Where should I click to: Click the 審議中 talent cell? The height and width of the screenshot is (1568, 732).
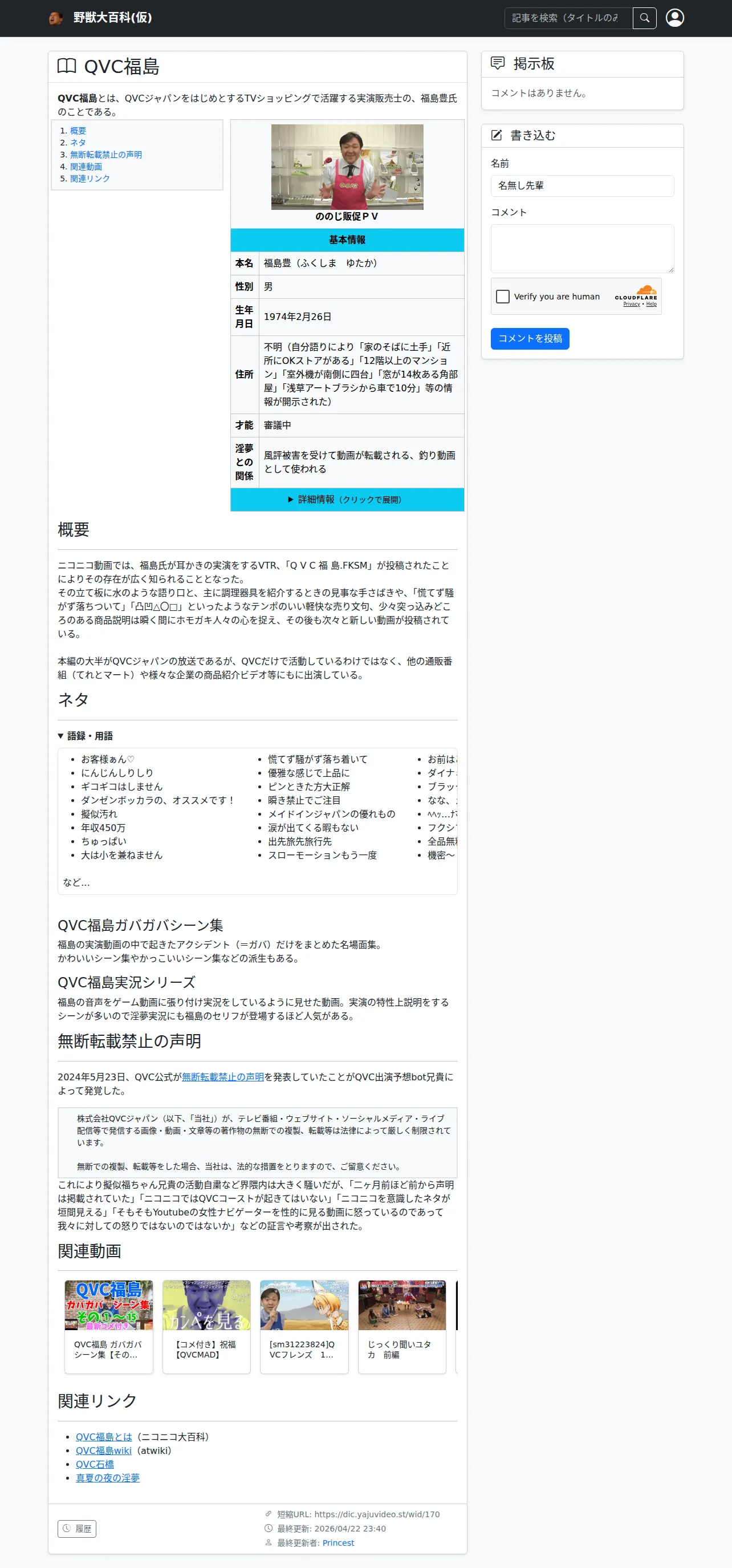point(361,426)
